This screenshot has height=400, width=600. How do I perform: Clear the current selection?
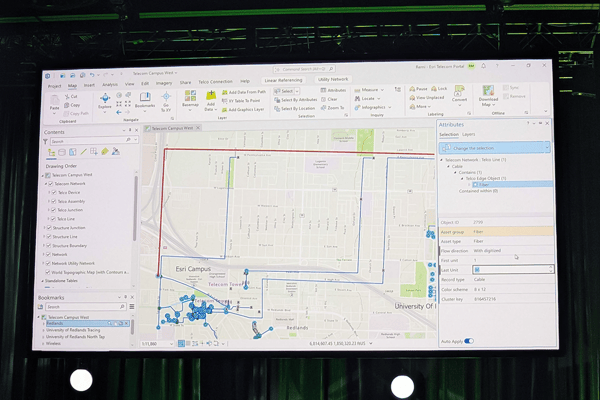(329, 99)
